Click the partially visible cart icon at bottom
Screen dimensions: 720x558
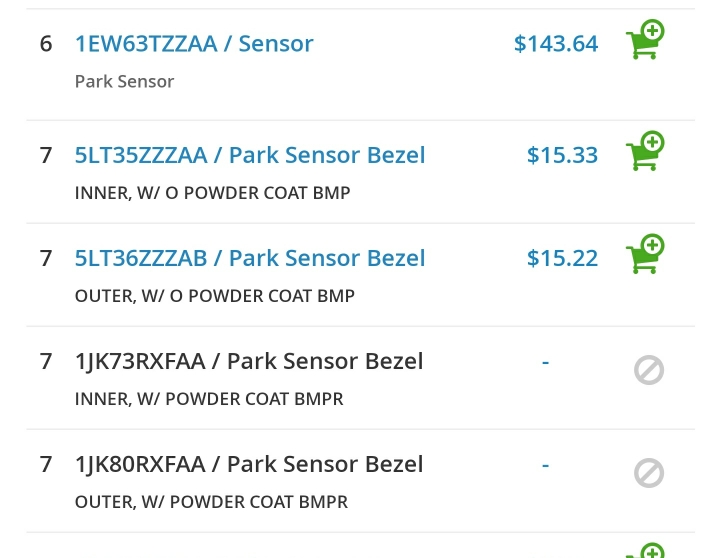tap(646, 551)
